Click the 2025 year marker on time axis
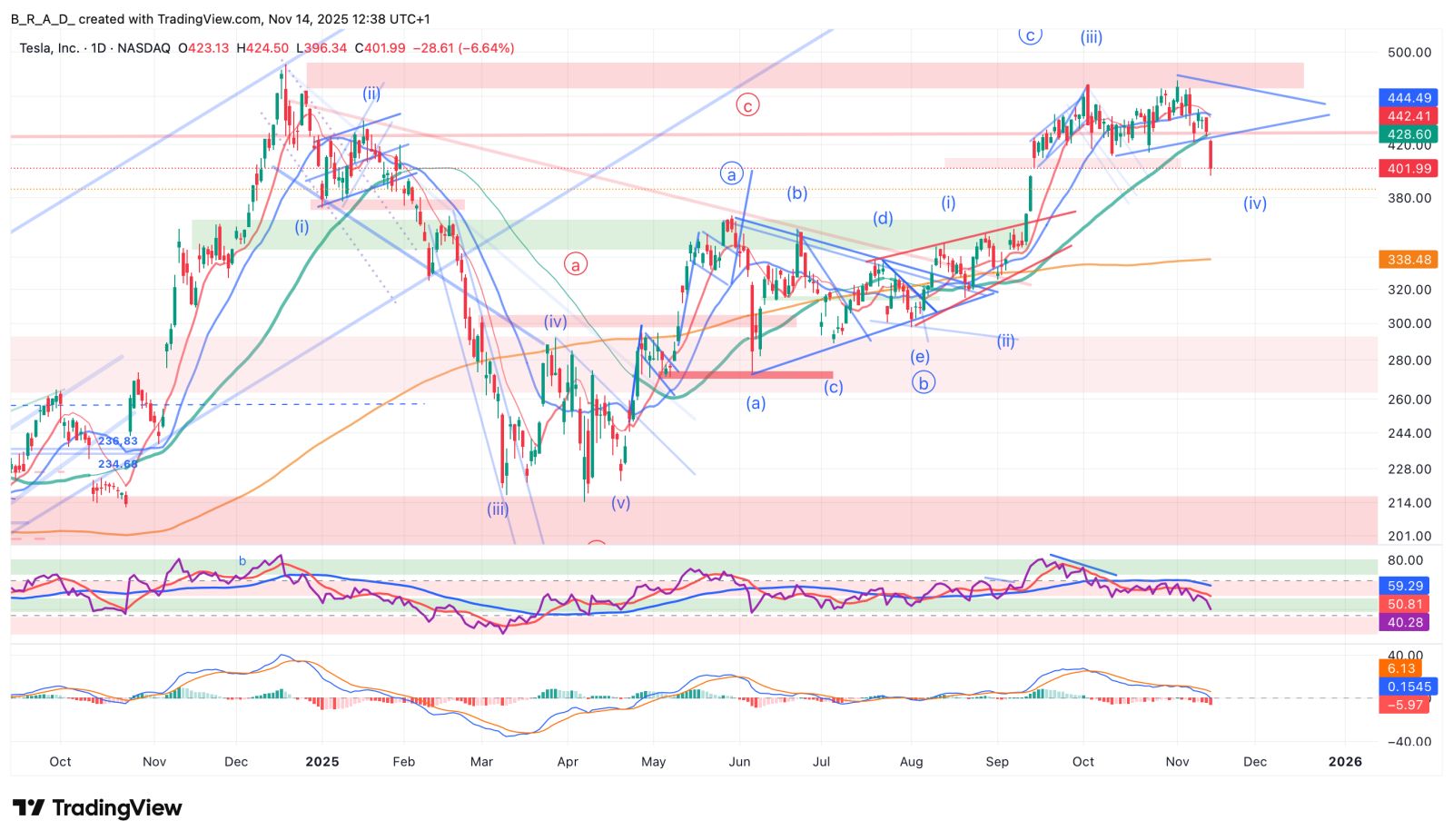 pos(321,762)
